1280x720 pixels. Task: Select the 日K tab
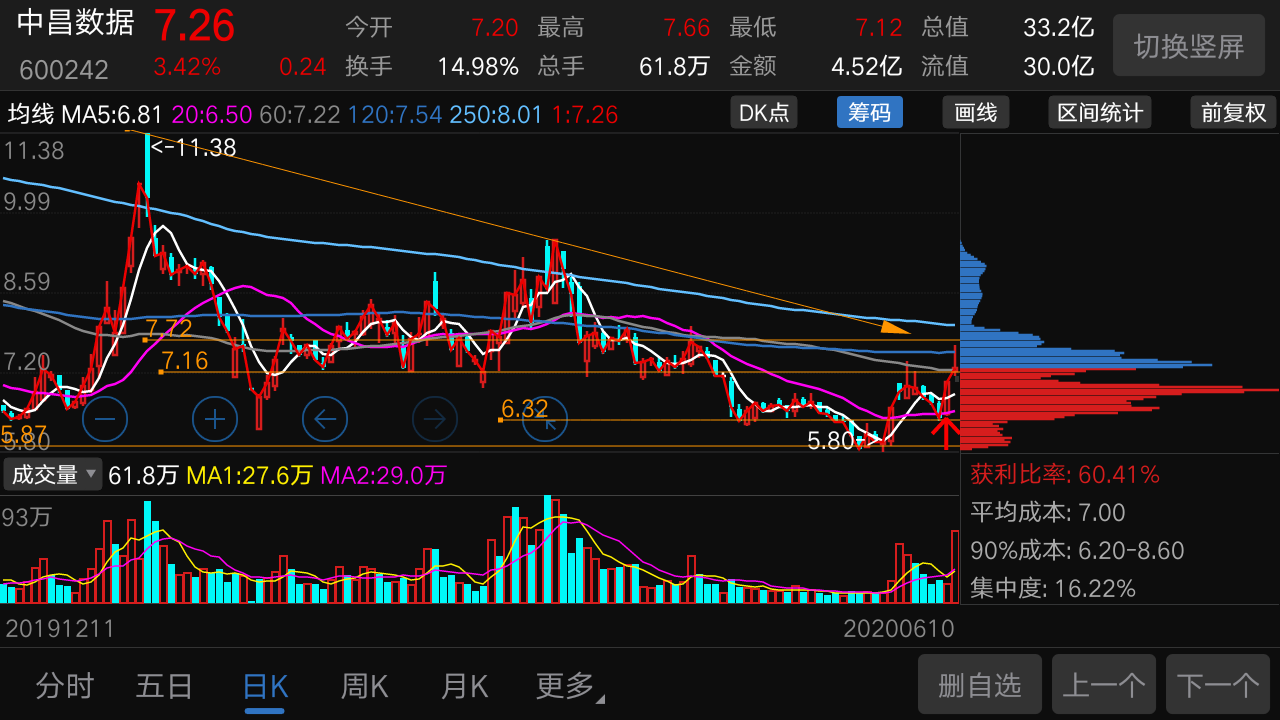265,686
